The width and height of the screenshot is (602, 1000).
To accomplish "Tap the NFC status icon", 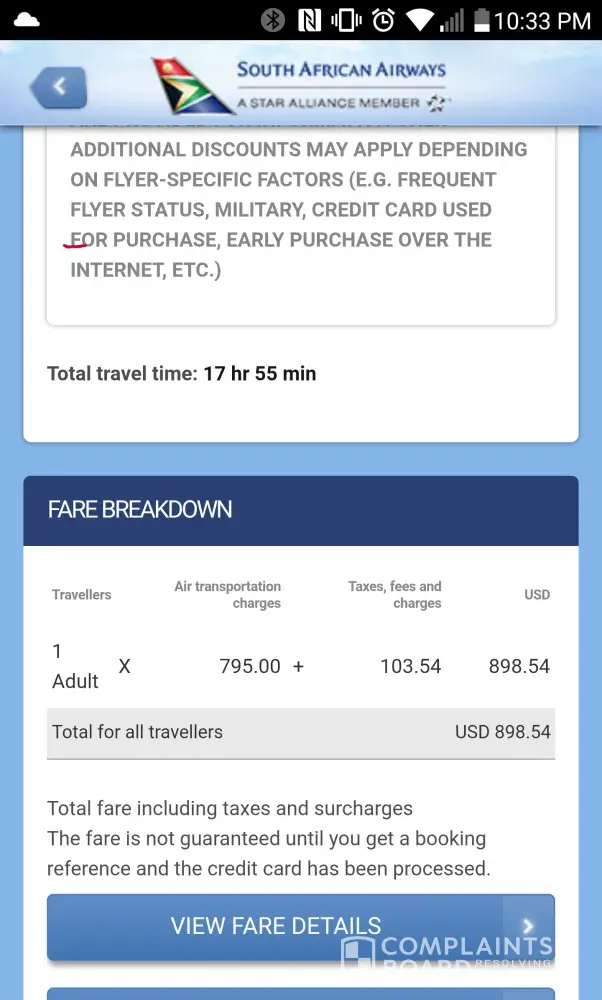I will point(309,20).
